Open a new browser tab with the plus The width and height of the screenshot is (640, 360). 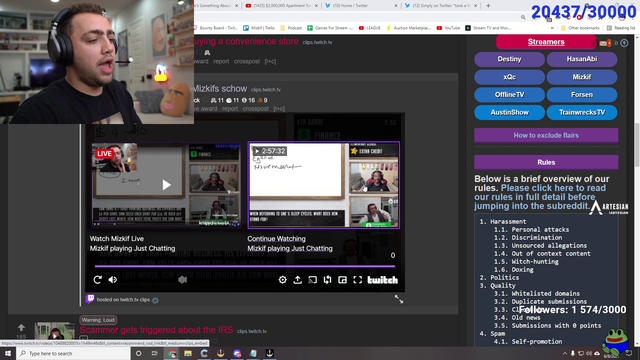pos(488,6)
